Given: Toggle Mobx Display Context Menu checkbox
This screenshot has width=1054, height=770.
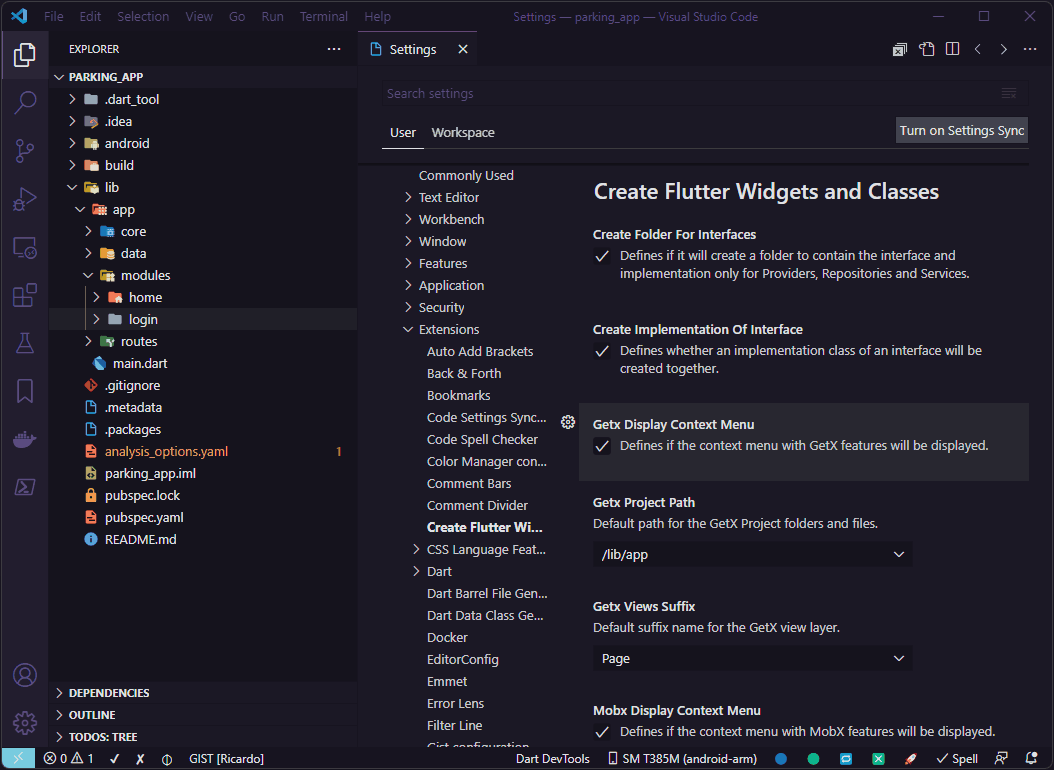Looking at the screenshot, I should point(602,732).
